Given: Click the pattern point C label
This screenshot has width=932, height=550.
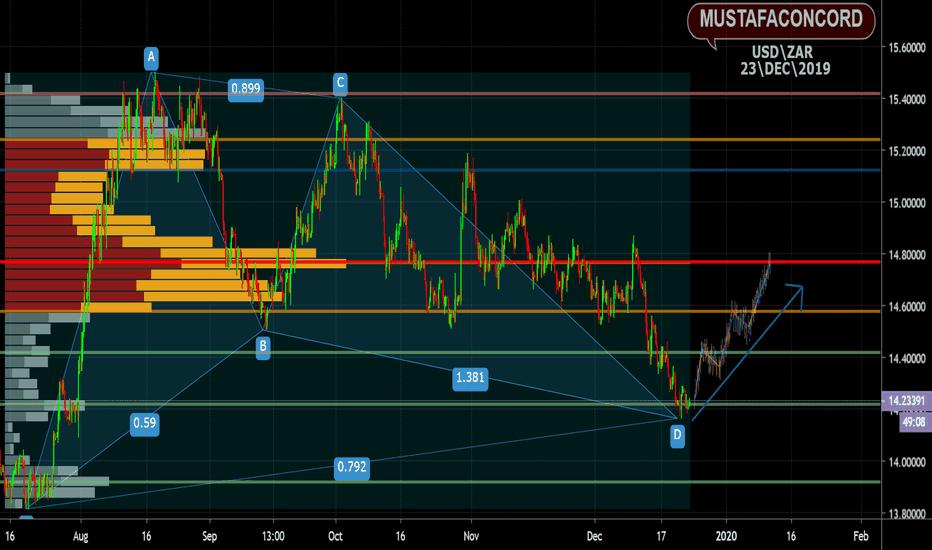Looking at the screenshot, I should (340, 83).
